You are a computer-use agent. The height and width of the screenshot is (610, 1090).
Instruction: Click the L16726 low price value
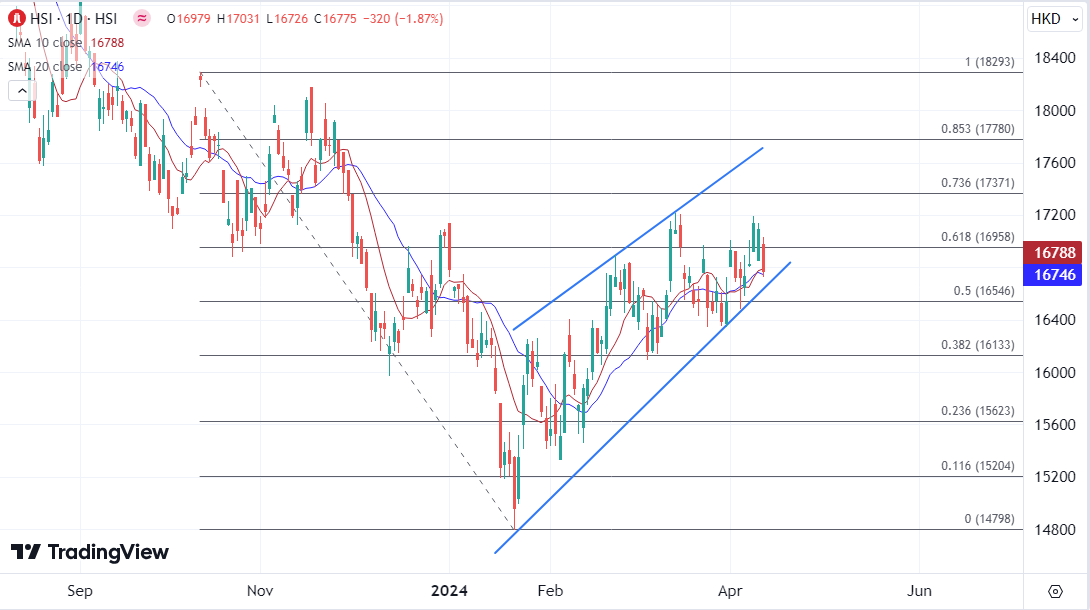click(x=287, y=19)
